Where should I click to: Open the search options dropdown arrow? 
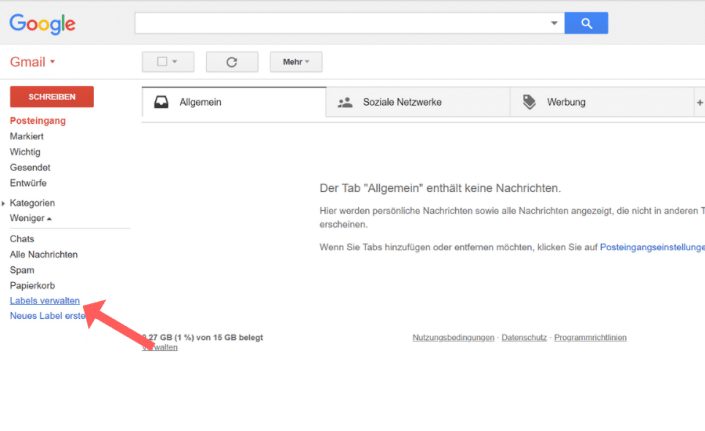554,23
